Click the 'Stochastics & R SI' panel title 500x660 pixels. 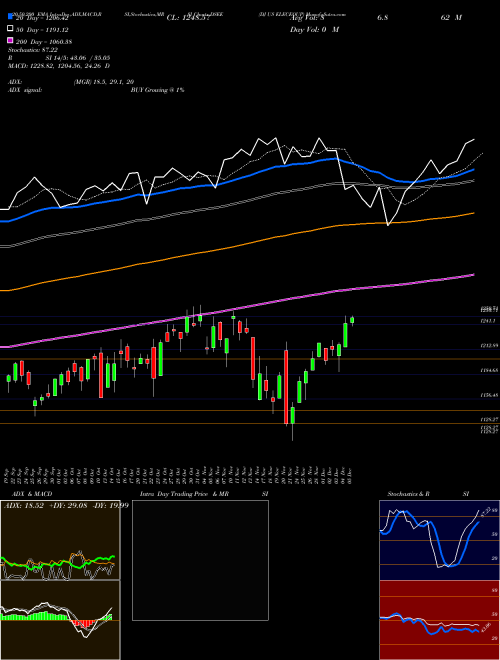click(428, 494)
